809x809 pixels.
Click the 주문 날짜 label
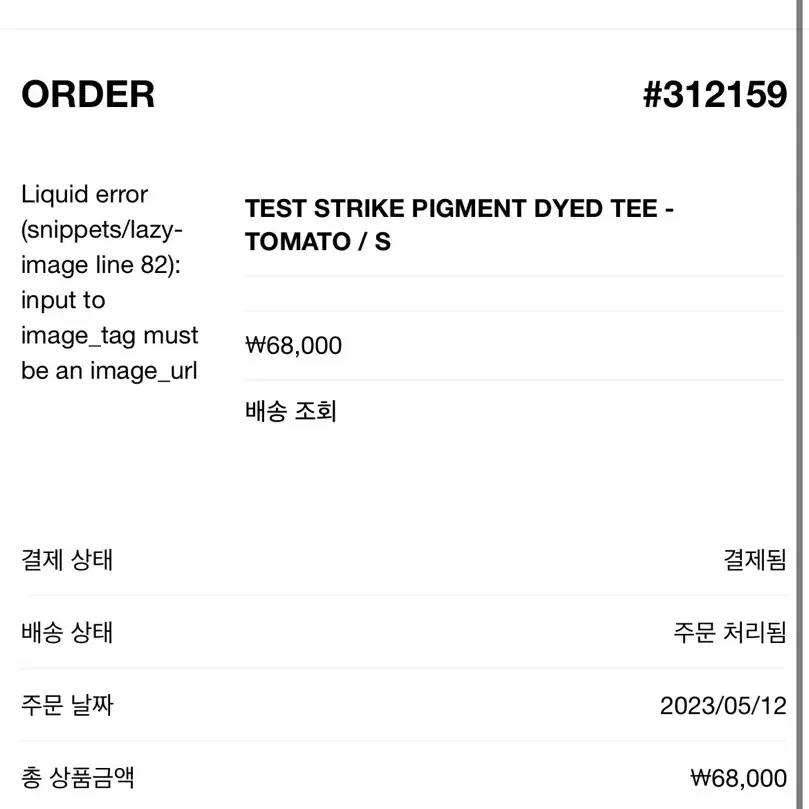(67, 705)
